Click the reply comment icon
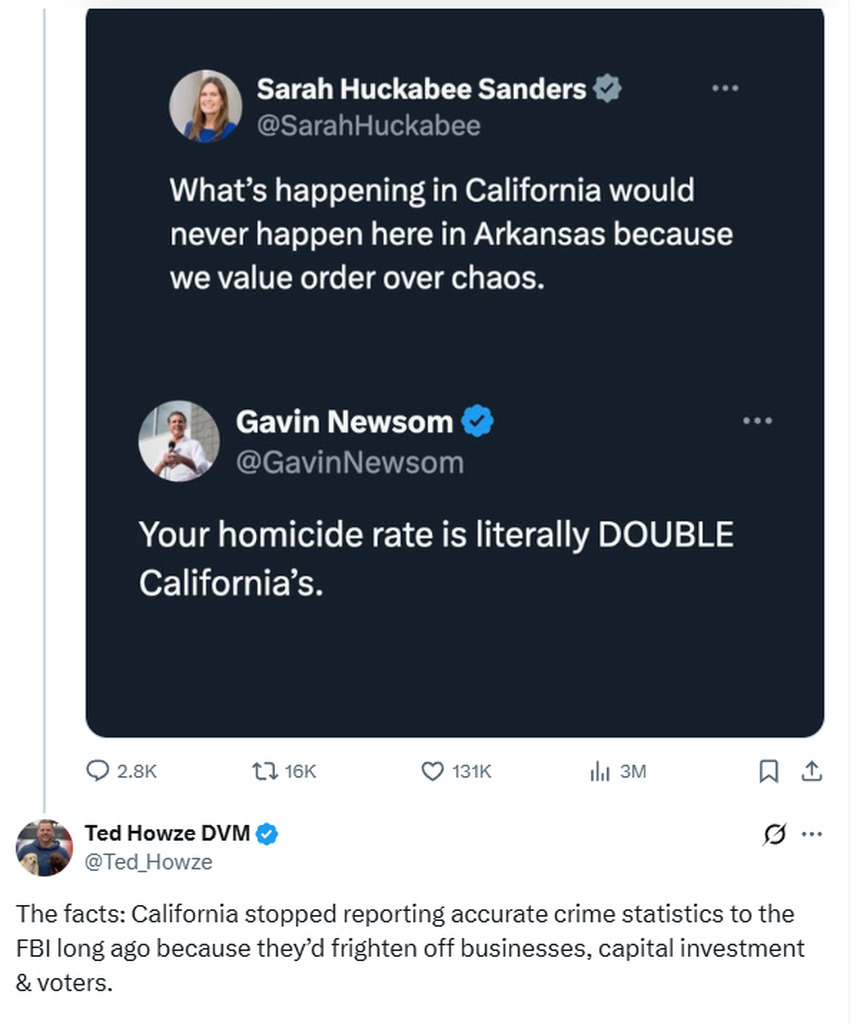Image resolution: width=860 pixels, height=1024 pixels. click(98, 771)
